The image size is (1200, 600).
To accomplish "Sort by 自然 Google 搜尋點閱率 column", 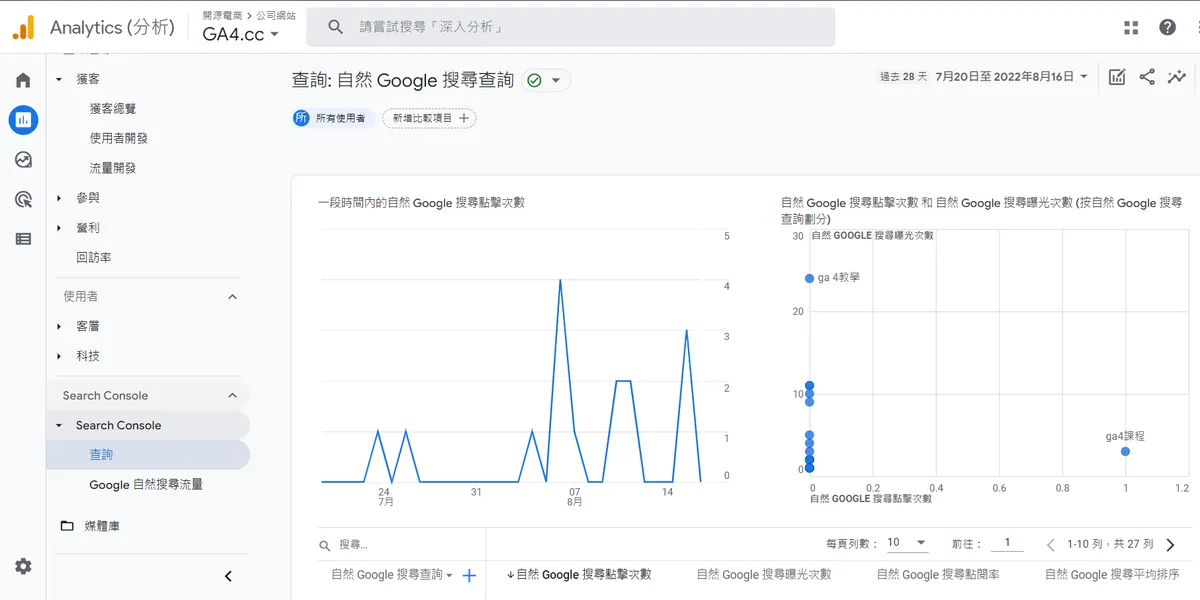I will point(938,575).
